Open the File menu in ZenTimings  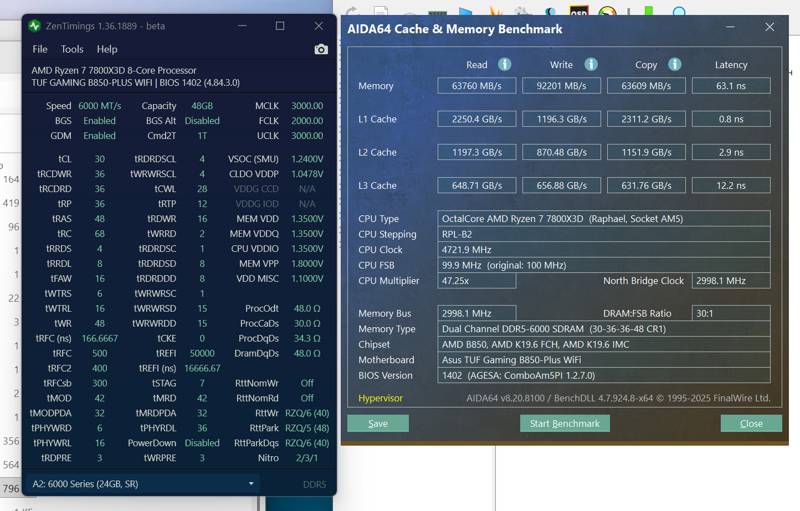pos(40,49)
